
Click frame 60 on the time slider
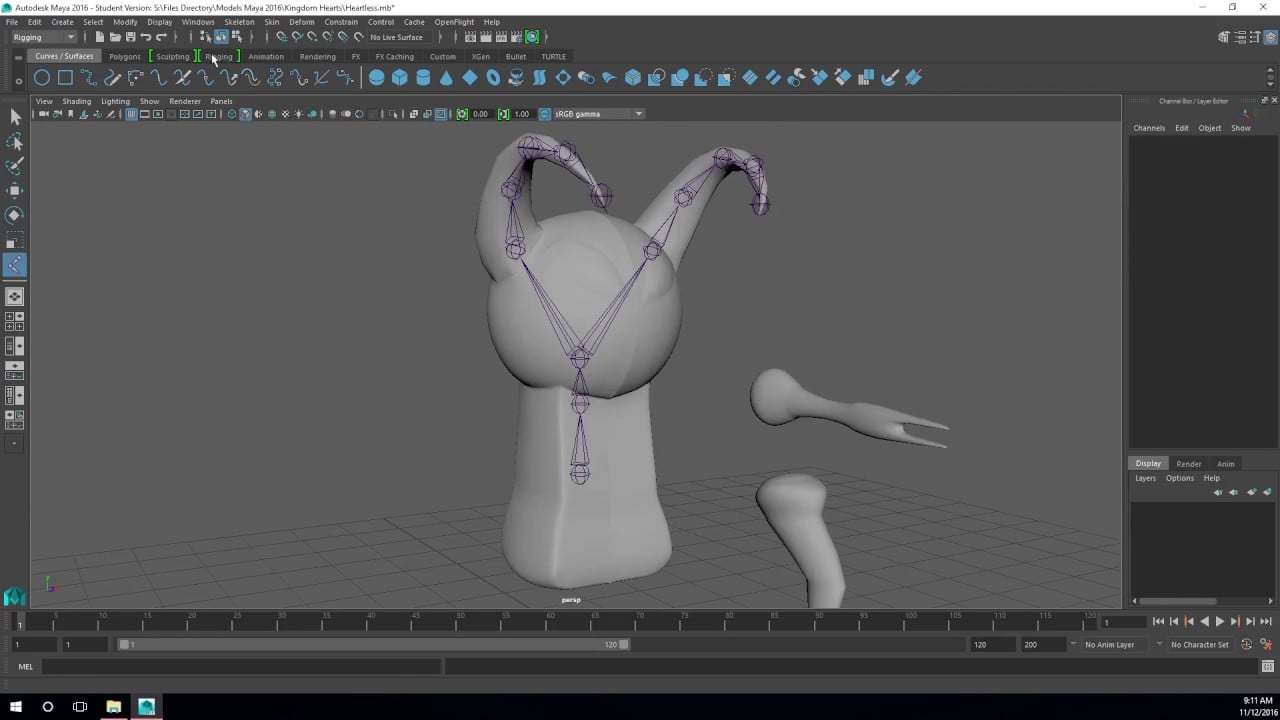tap(551, 620)
